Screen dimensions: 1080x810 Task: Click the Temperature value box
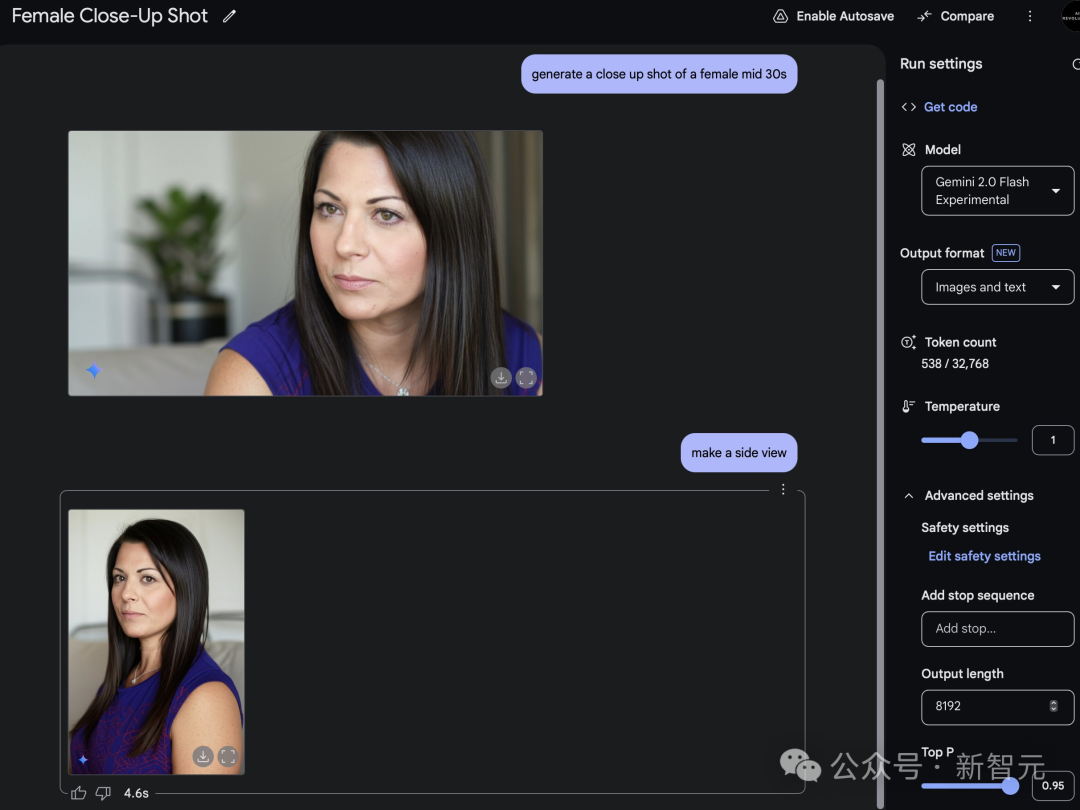tap(1052, 440)
